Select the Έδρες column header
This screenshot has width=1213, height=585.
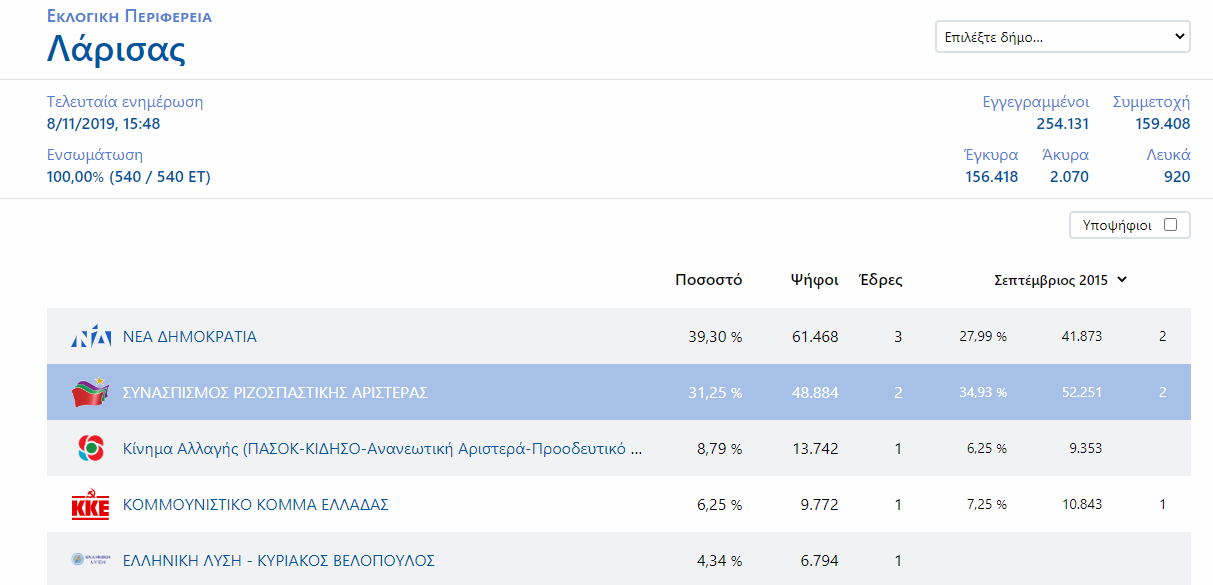coord(881,280)
